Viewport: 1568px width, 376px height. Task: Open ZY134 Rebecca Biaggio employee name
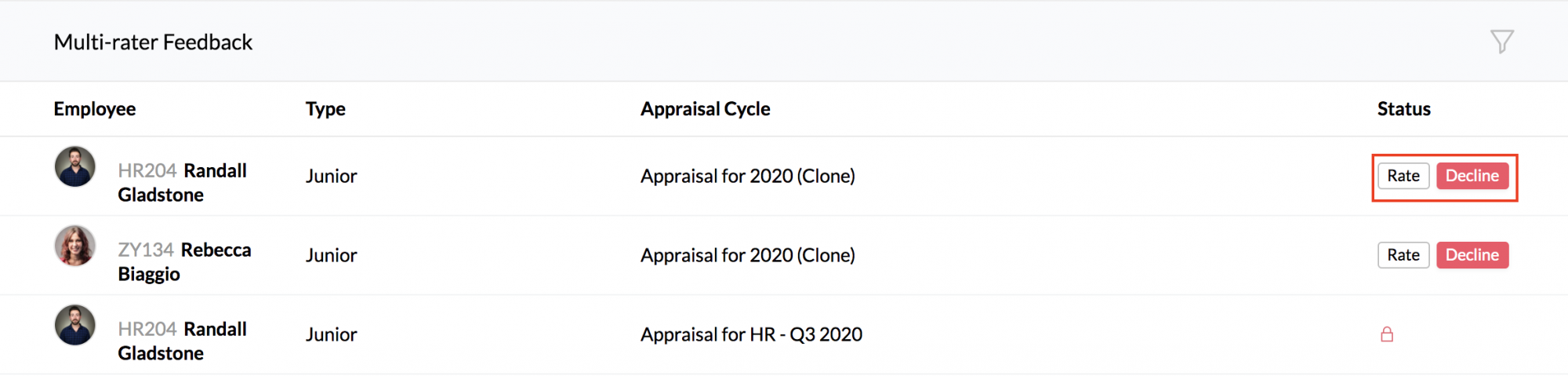185,262
